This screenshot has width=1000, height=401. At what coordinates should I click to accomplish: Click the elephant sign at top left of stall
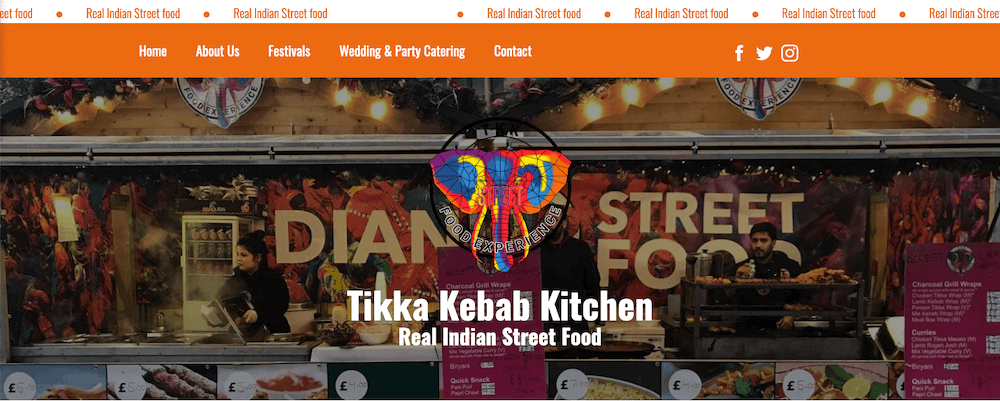(220, 99)
